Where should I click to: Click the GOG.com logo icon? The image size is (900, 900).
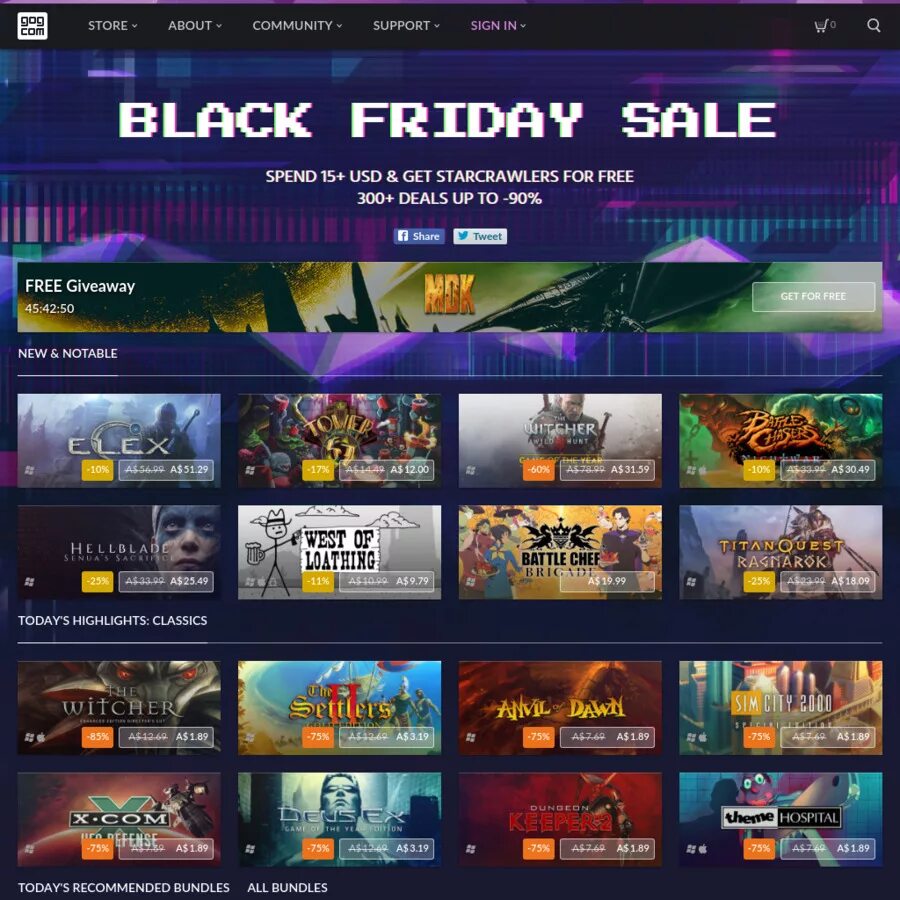(x=32, y=26)
